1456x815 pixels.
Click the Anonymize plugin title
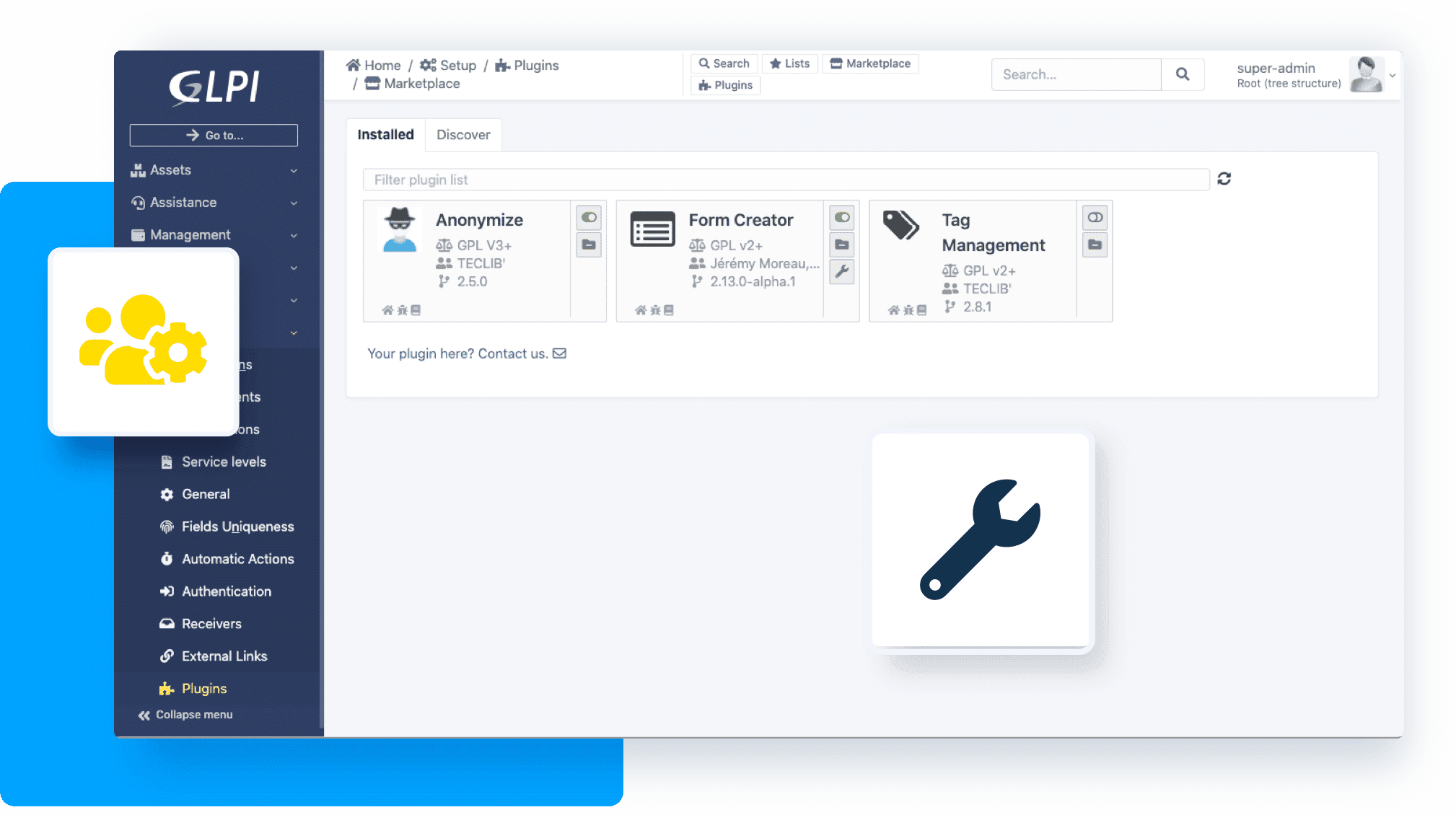tap(480, 220)
